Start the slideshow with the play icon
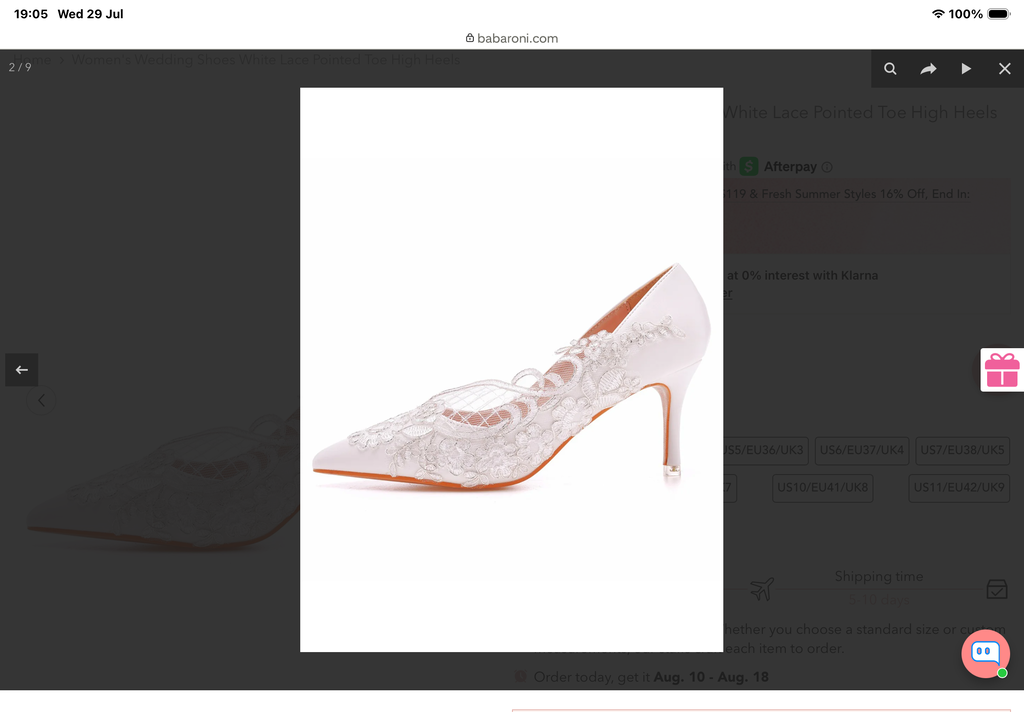Viewport: 1024px width, 712px height. click(x=966, y=69)
